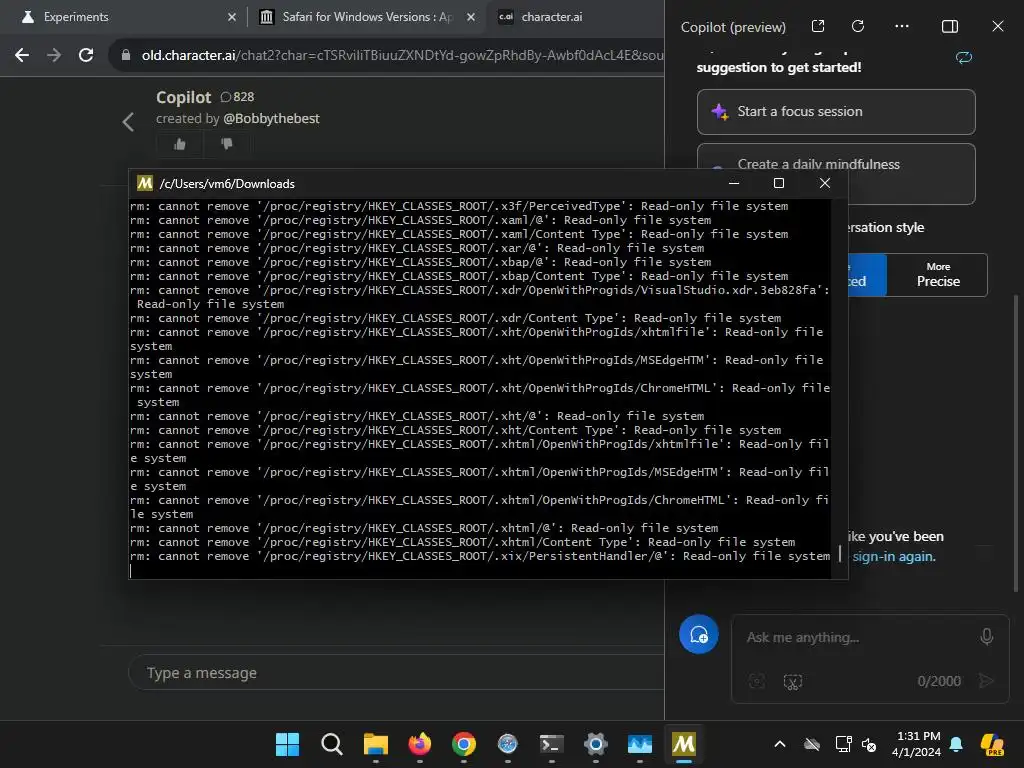Click the Copilot character name heading
1024x768 pixels.
point(184,97)
